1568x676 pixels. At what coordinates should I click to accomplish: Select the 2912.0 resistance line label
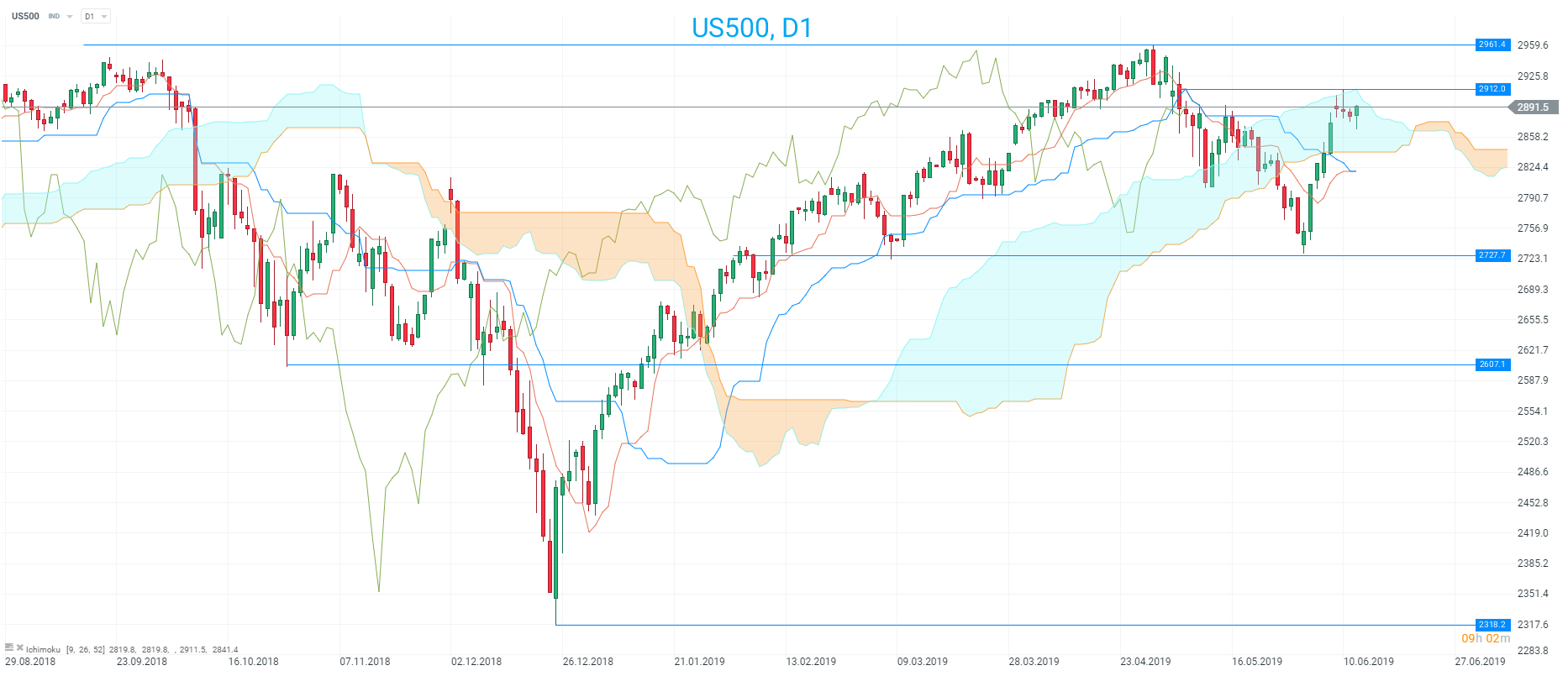click(1492, 89)
